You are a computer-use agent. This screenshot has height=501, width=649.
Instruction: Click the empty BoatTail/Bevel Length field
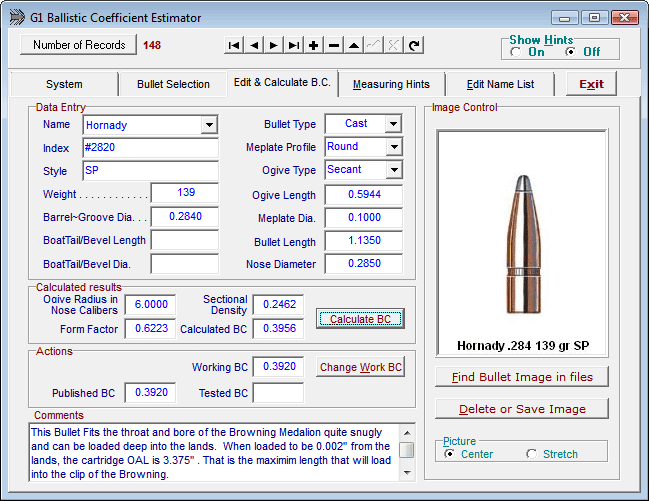coord(185,240)
